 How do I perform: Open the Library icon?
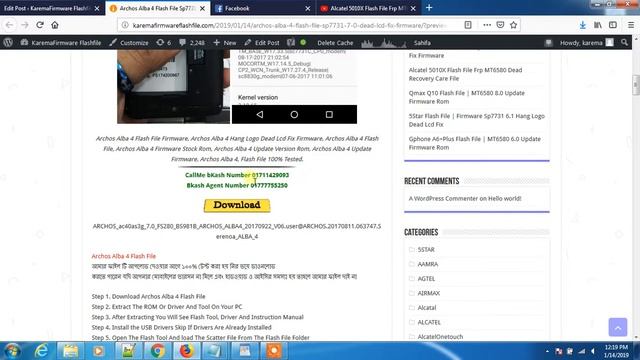(598, 25)
